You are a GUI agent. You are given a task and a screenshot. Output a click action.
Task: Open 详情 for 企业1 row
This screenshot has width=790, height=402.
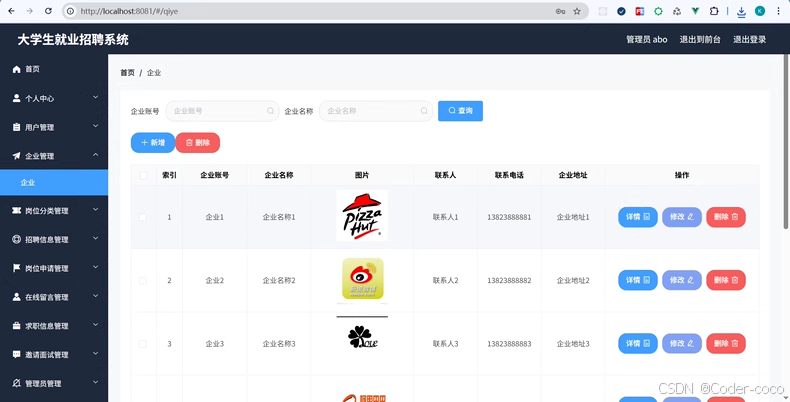tap(638, 217)
